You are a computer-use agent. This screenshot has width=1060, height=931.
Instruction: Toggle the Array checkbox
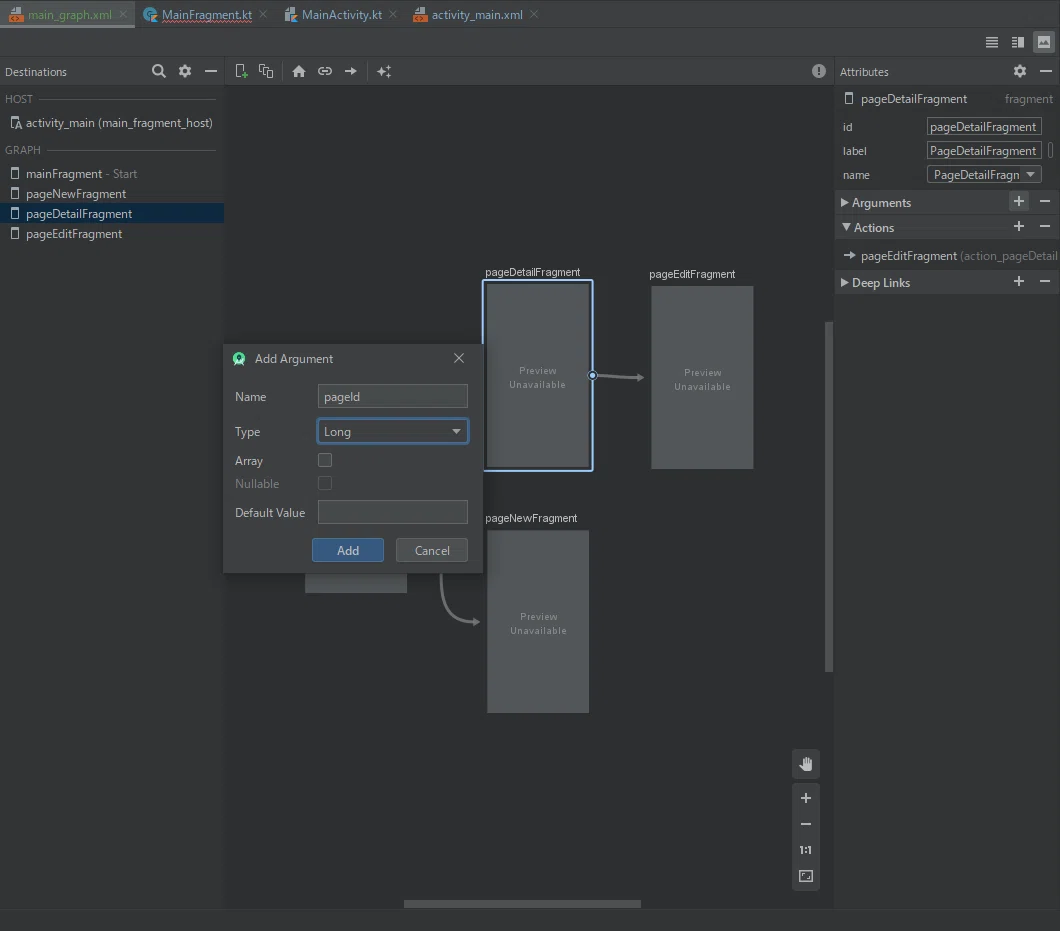325,460
